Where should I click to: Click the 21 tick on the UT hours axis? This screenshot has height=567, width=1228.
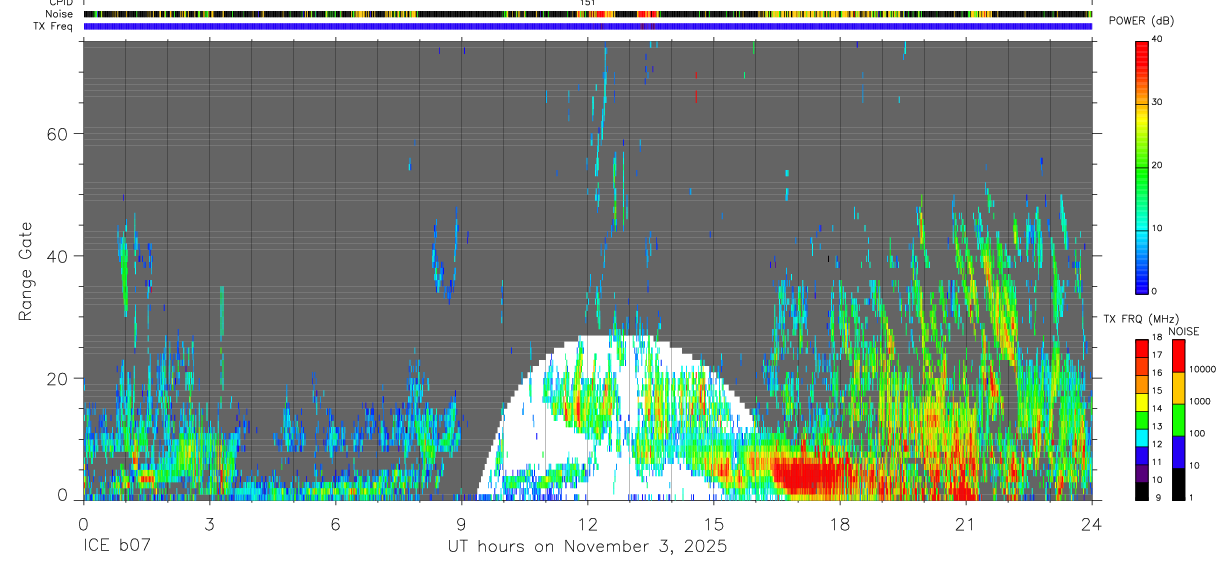point(966,523)
